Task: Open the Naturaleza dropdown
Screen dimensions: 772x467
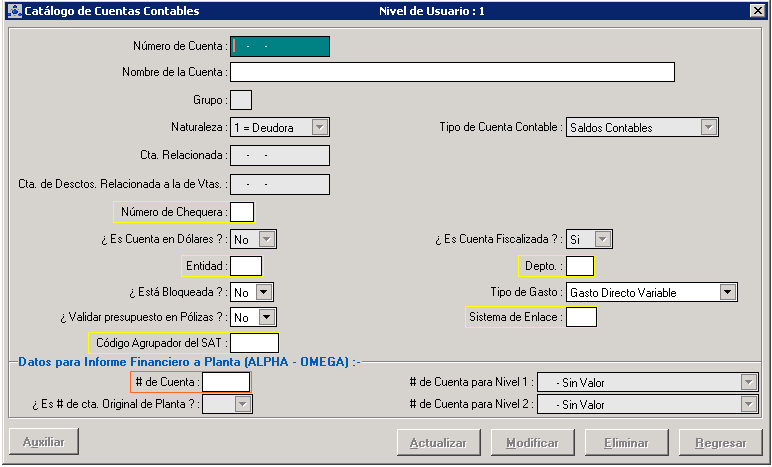Action: (x=319, y=128)
